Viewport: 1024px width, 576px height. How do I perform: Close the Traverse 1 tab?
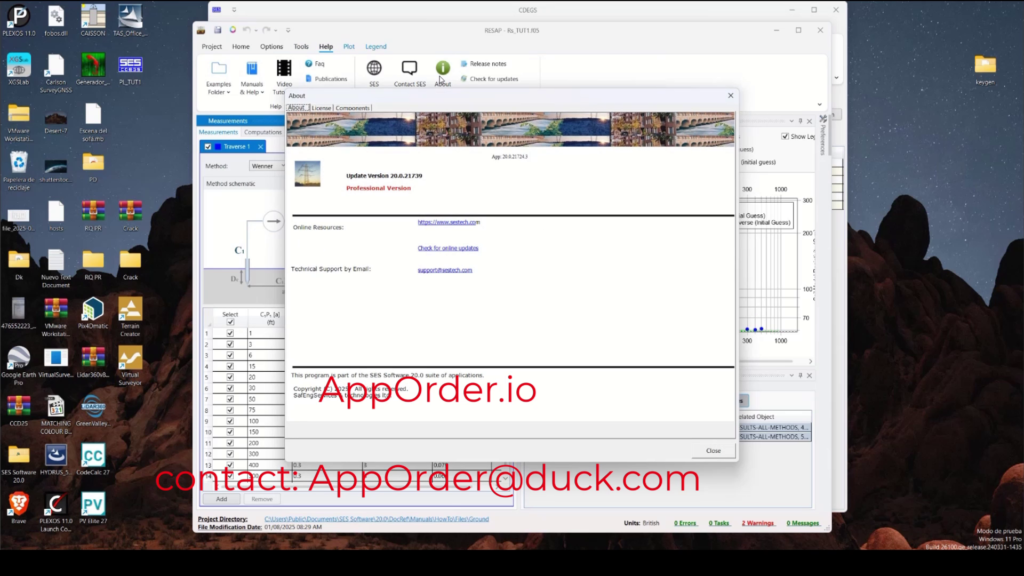coord(260,147)
